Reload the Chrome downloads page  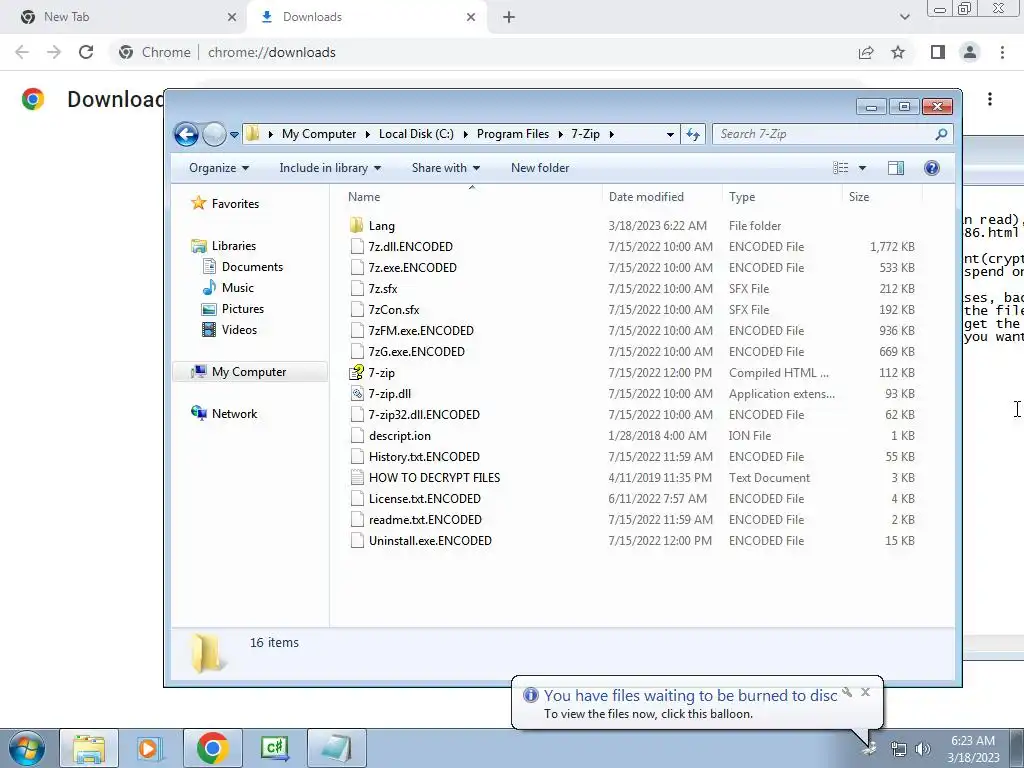coord(86,52)
